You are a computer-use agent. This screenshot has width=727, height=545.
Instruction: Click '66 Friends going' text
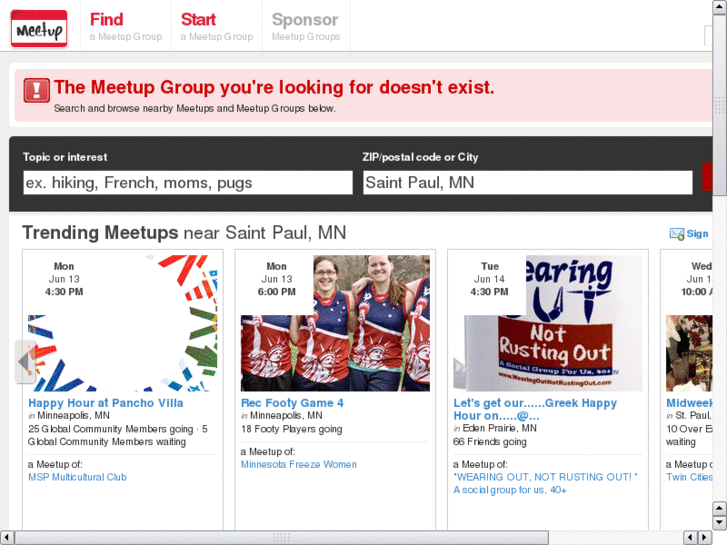tap(490, 442)
